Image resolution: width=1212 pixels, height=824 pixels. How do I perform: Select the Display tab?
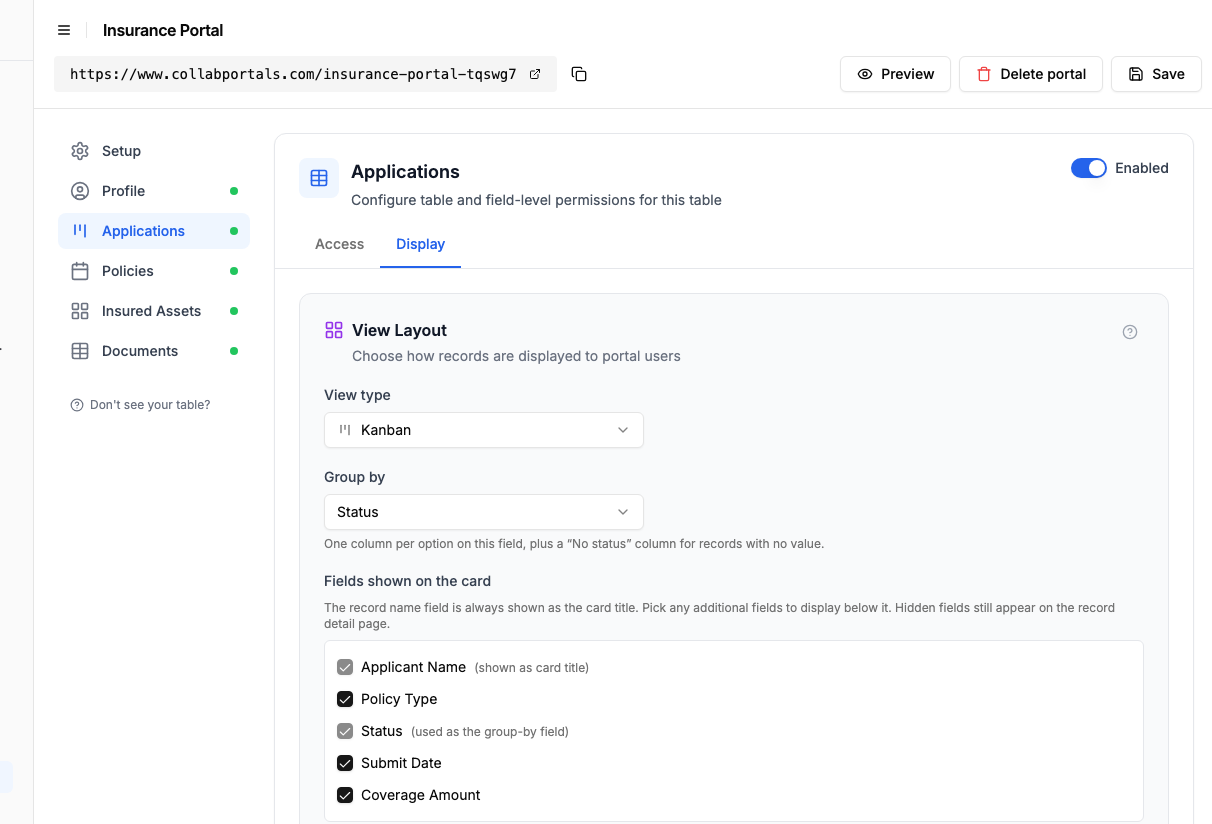(420, 244)
